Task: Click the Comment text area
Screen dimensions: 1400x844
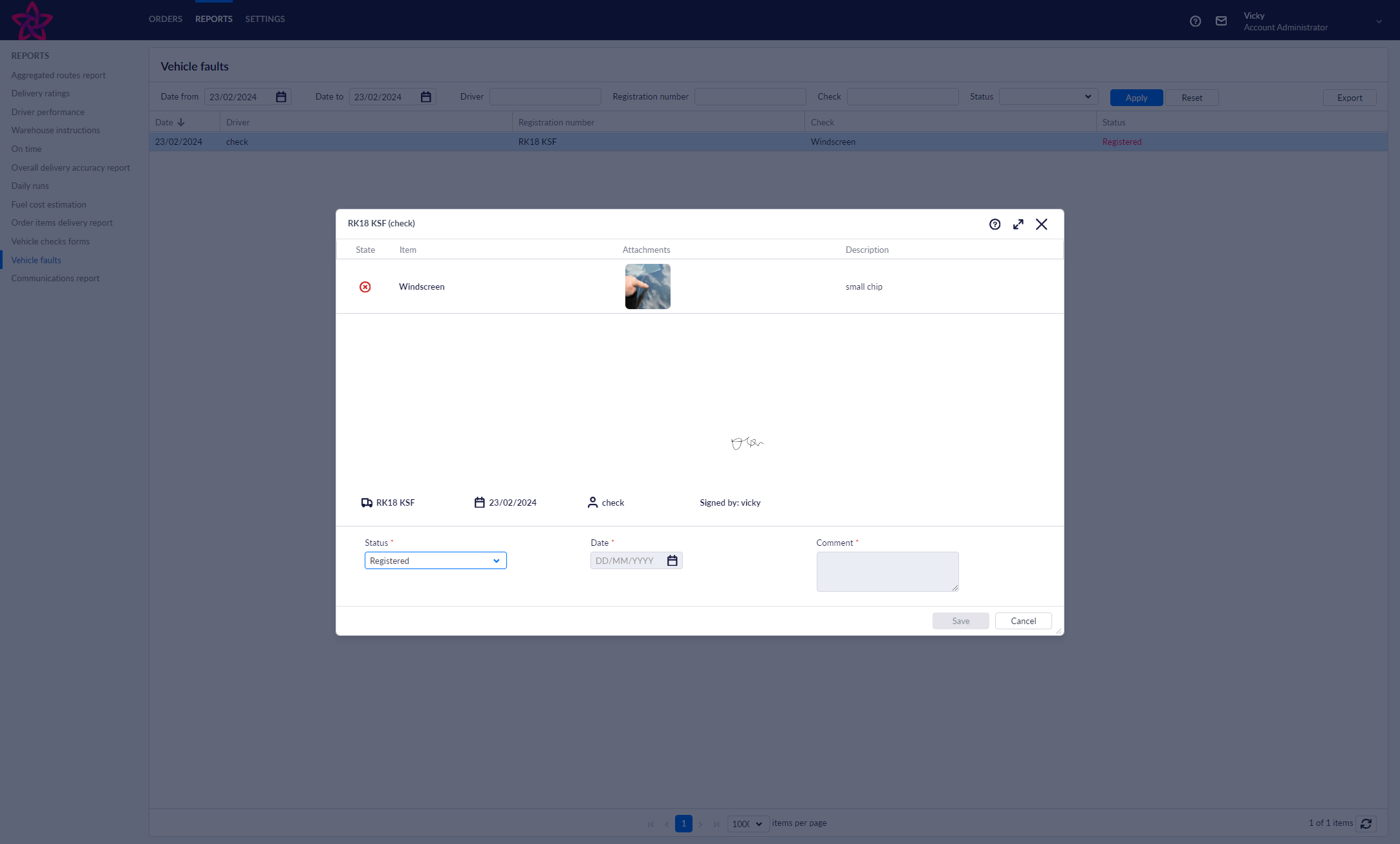Action: pyautogui.click(x=887, y=572)
